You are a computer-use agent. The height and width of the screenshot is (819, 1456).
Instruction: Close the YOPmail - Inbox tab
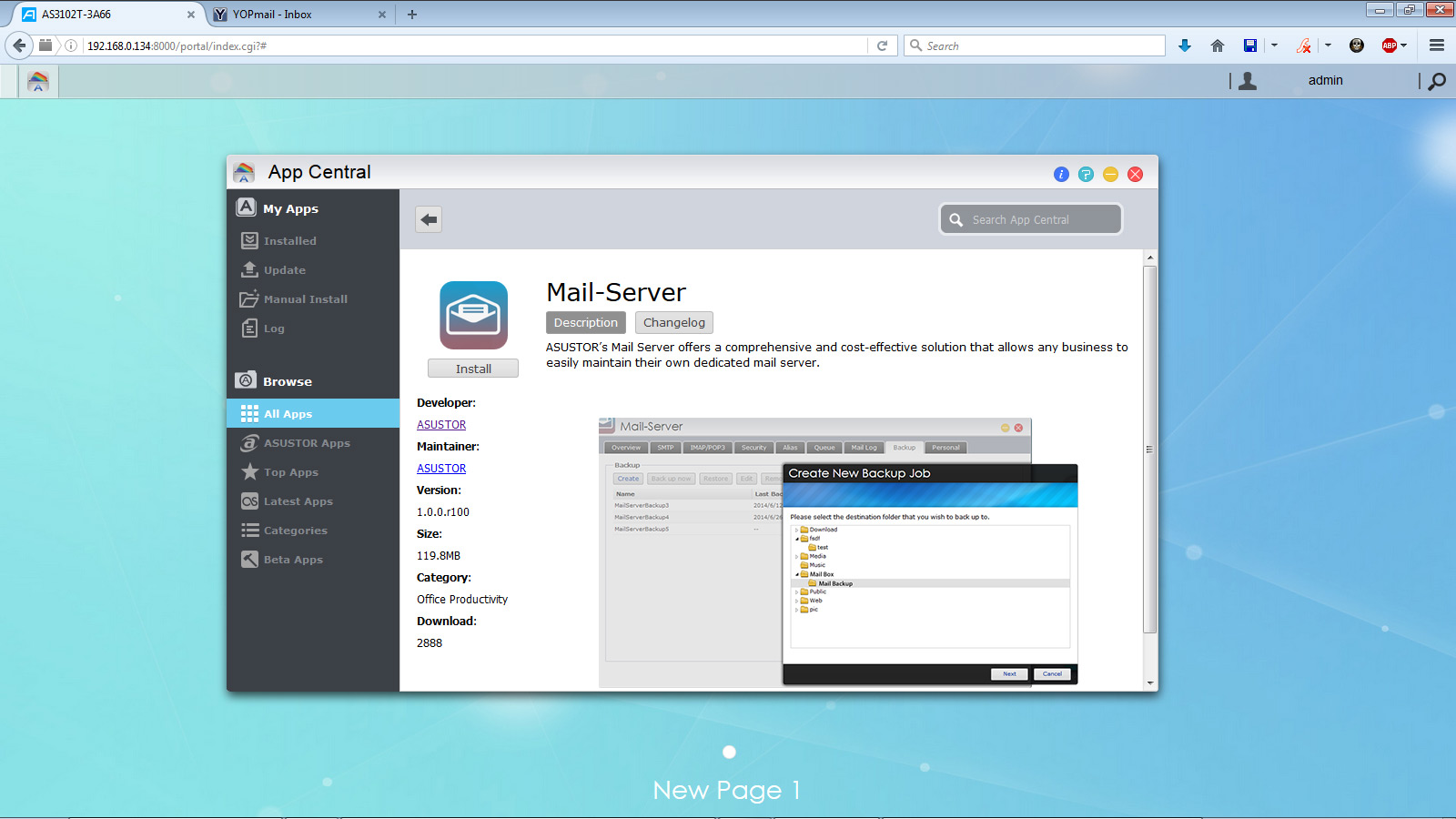(x=382, y=15)
